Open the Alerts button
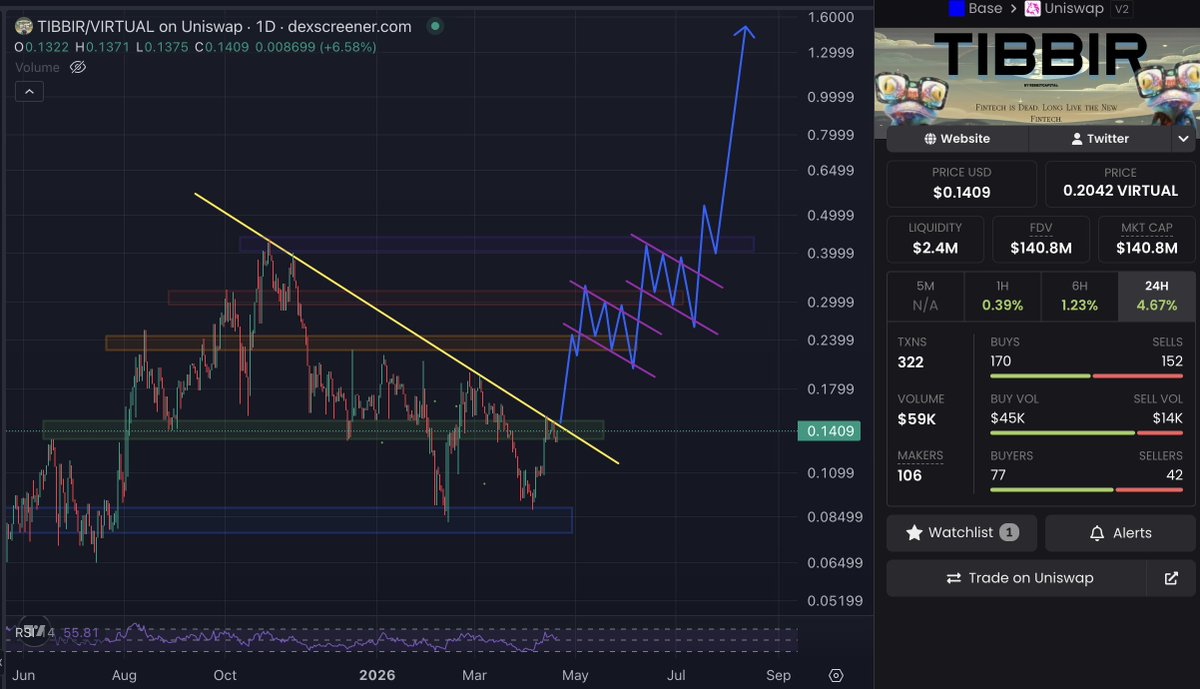This screenshot has height=689, width=1200. pyautogui.click(x=1120, y=533)
